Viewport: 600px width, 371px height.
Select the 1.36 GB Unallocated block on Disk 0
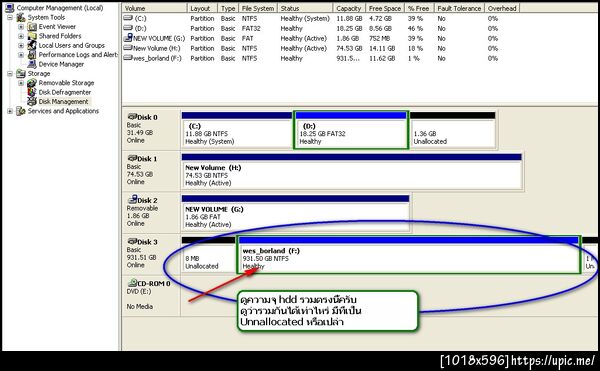453,130
